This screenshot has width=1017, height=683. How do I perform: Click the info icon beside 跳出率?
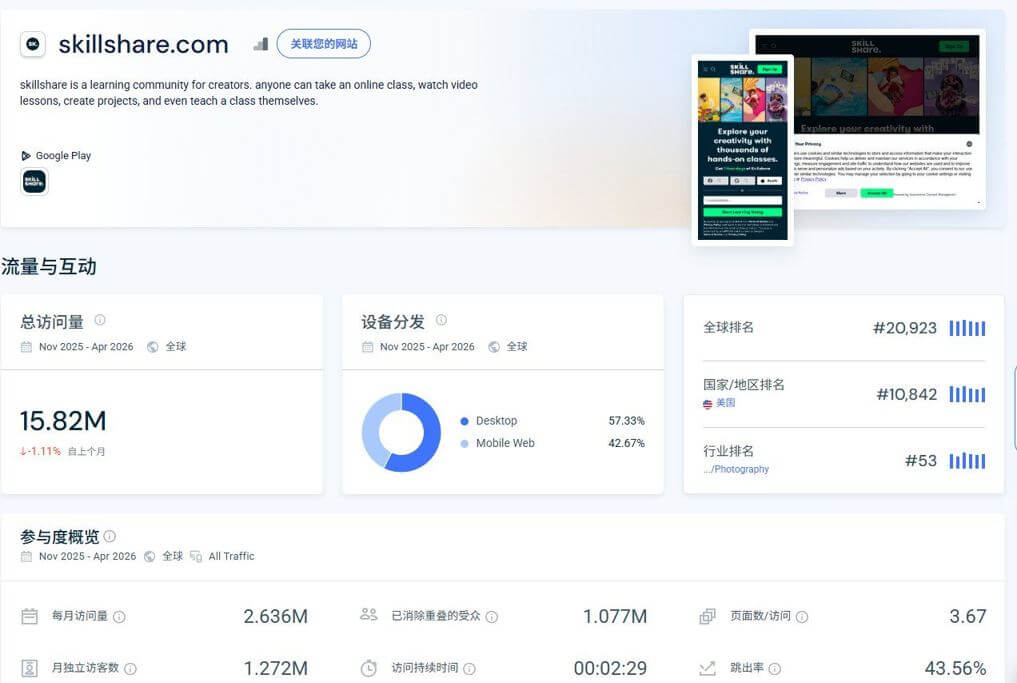pos(774,669)
